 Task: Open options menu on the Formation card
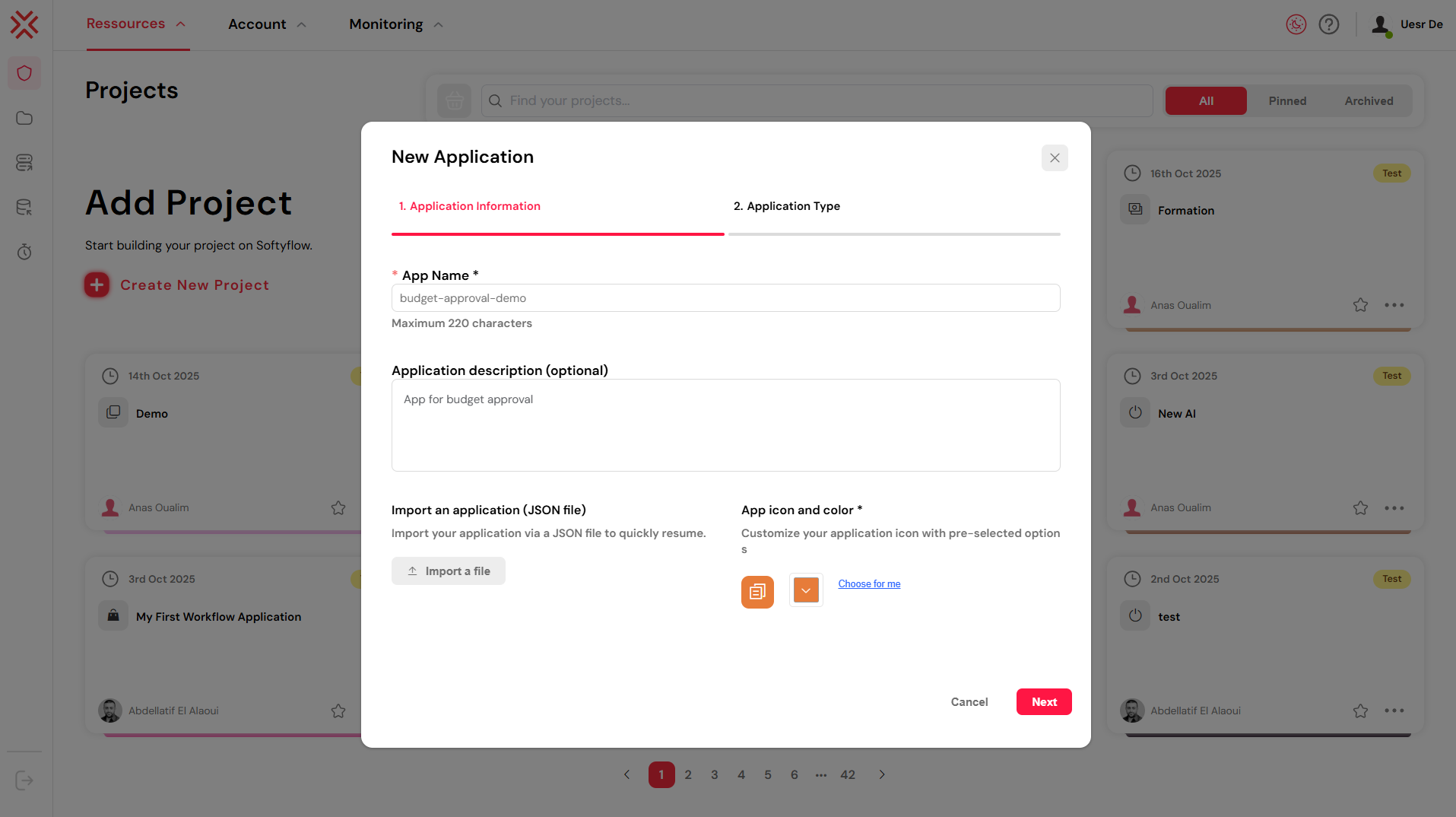click(1394, 304)
